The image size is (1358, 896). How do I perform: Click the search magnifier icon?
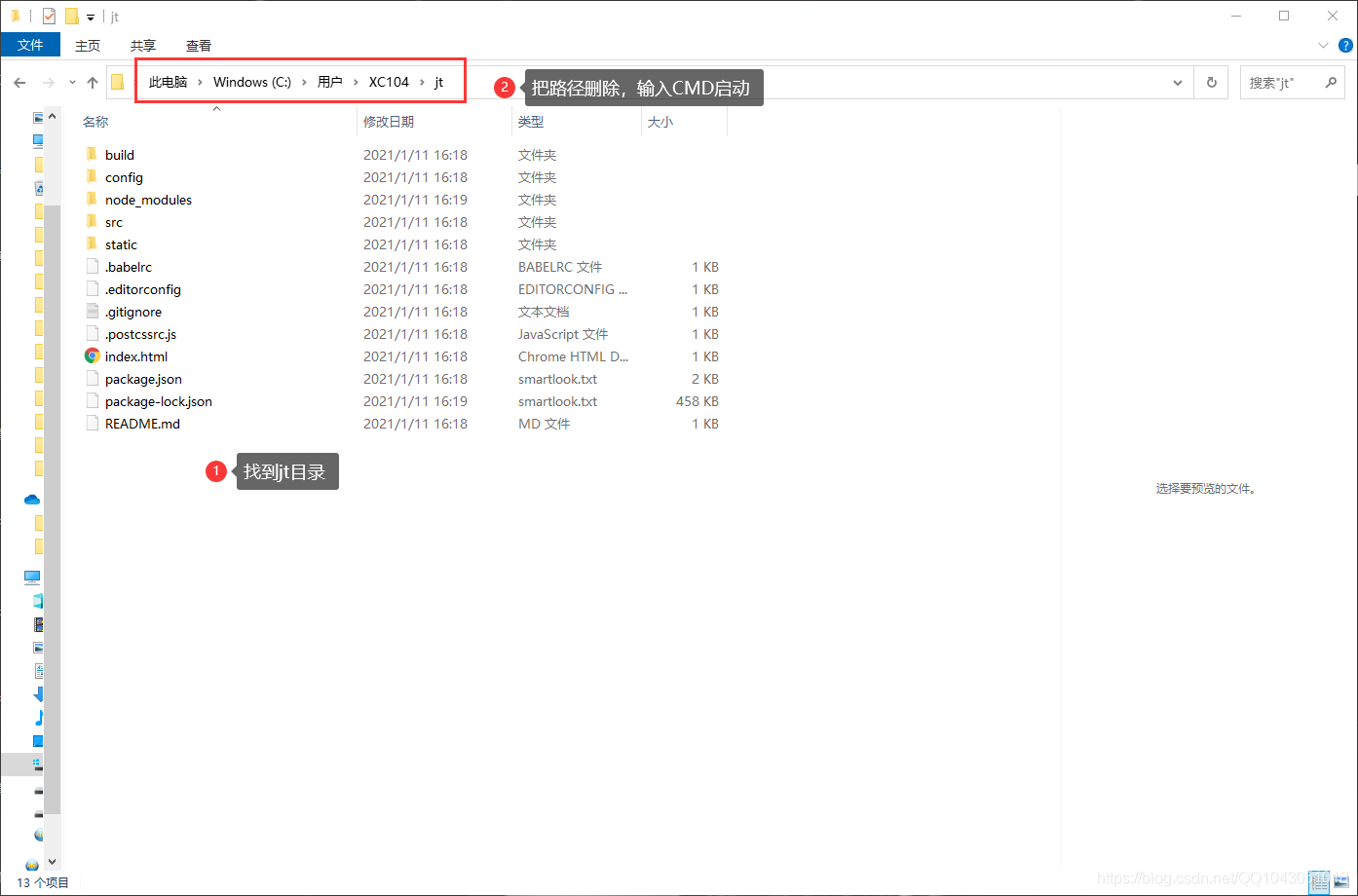click(x=1331, y=83)
